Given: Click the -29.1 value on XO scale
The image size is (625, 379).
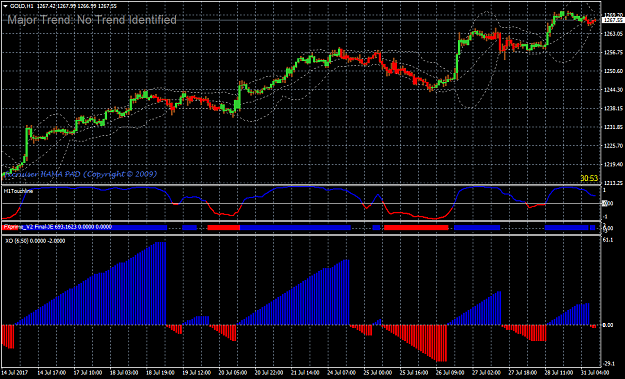Looking at the screenshot, I should 609,363.
